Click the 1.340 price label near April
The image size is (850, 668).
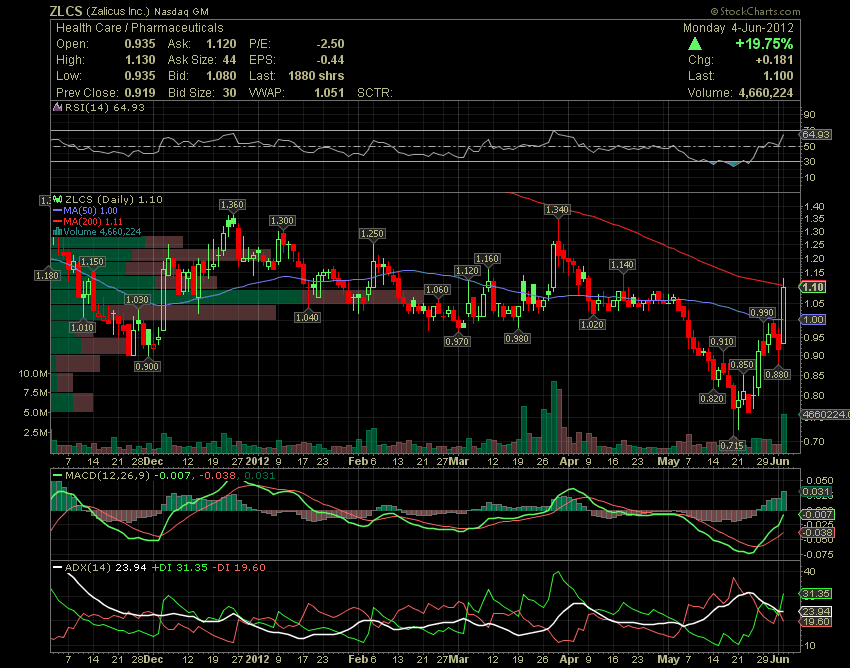coord(557,209)
